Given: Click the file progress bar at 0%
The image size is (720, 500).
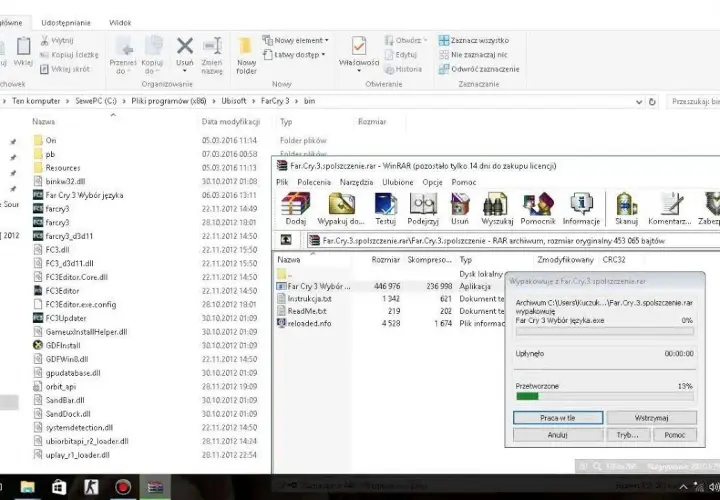Looking at the screenshot, I should 605,331.
